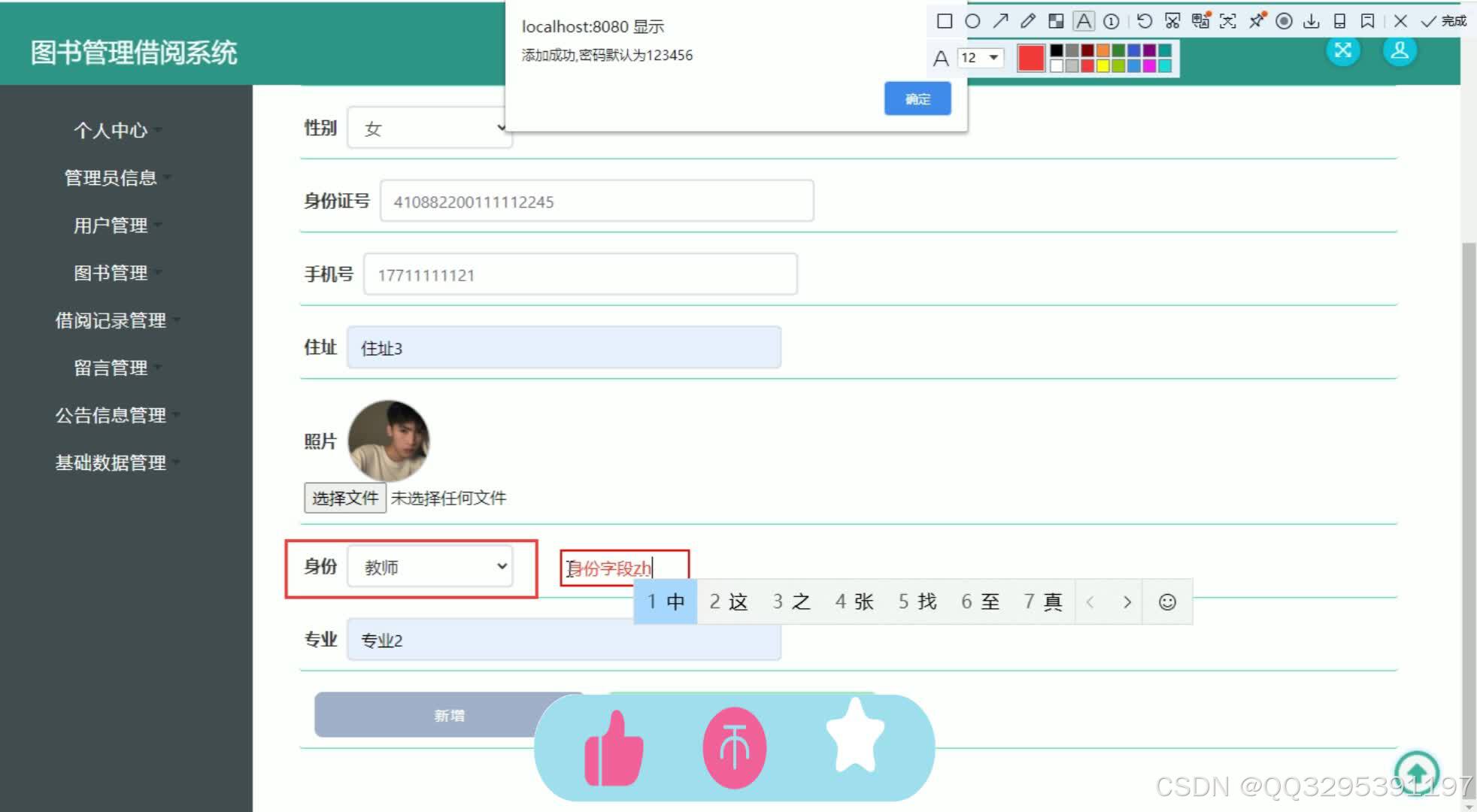Click the 选择文件 button
Viewport: 1477px width, 812px height.
click(345, 498)
